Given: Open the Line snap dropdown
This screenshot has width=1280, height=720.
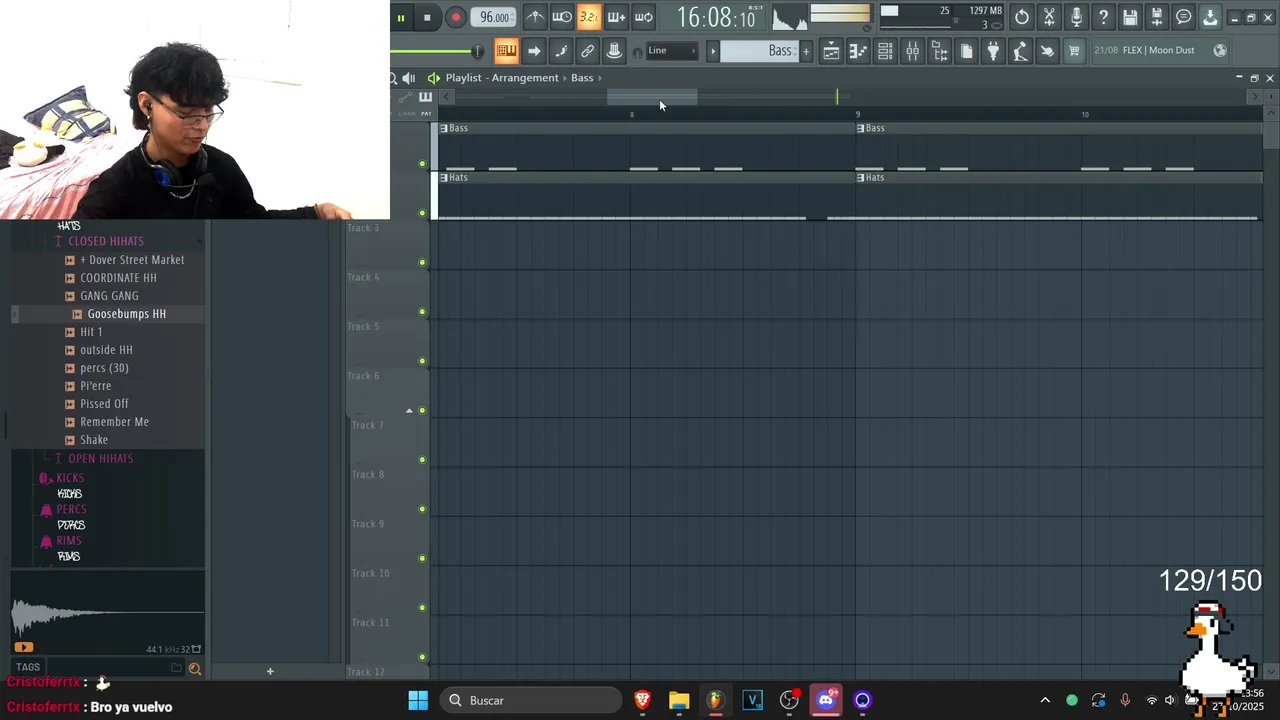Looking at the screenshot, I should [672, 51].
